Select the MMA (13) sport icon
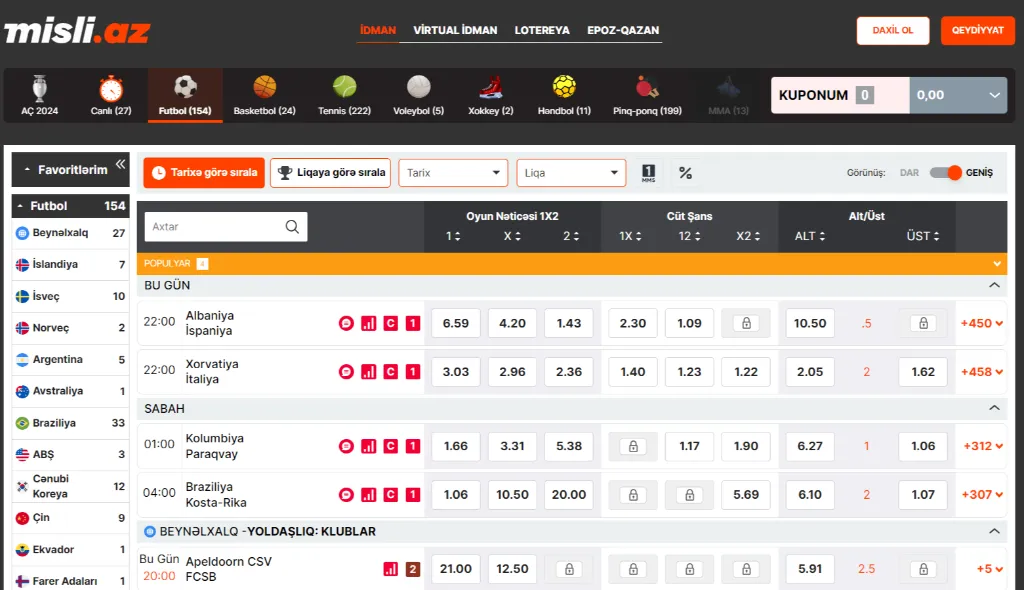1024x590 pixels. (x=728, y=95)
